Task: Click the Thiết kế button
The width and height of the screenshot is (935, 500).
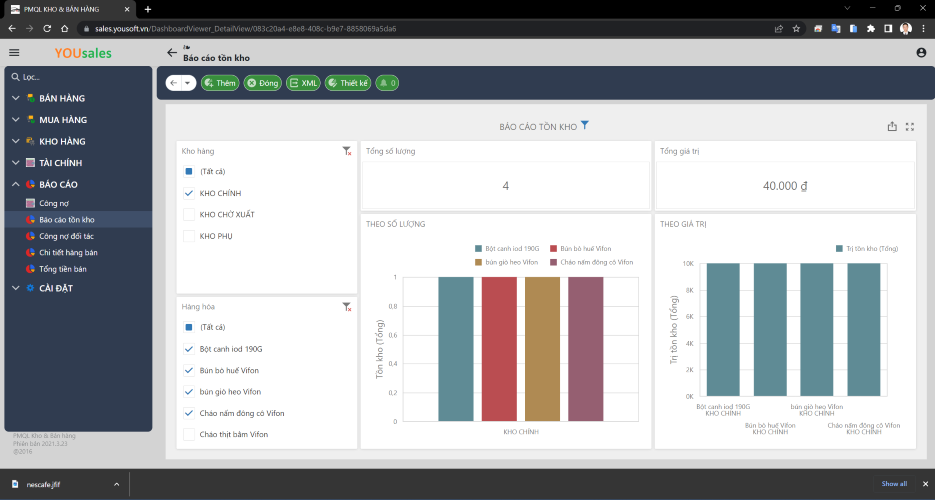Action: coord(348,83)
